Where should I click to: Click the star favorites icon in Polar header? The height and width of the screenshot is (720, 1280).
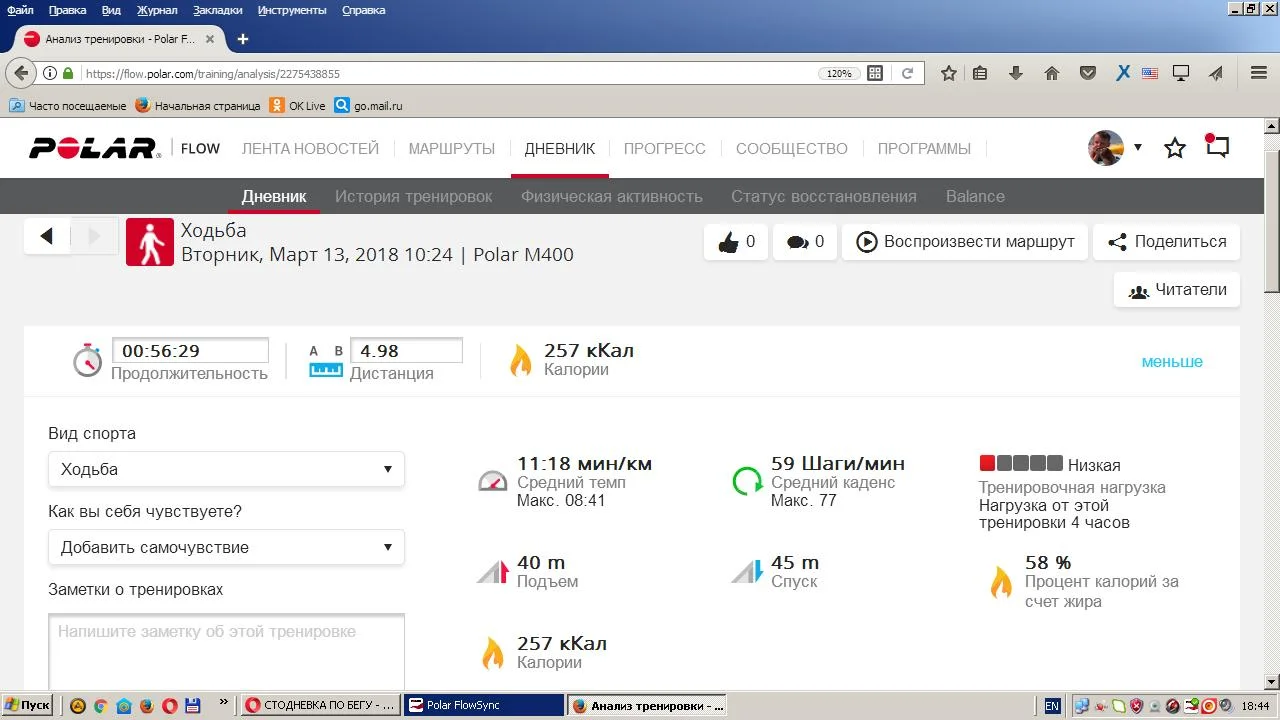1175,148
